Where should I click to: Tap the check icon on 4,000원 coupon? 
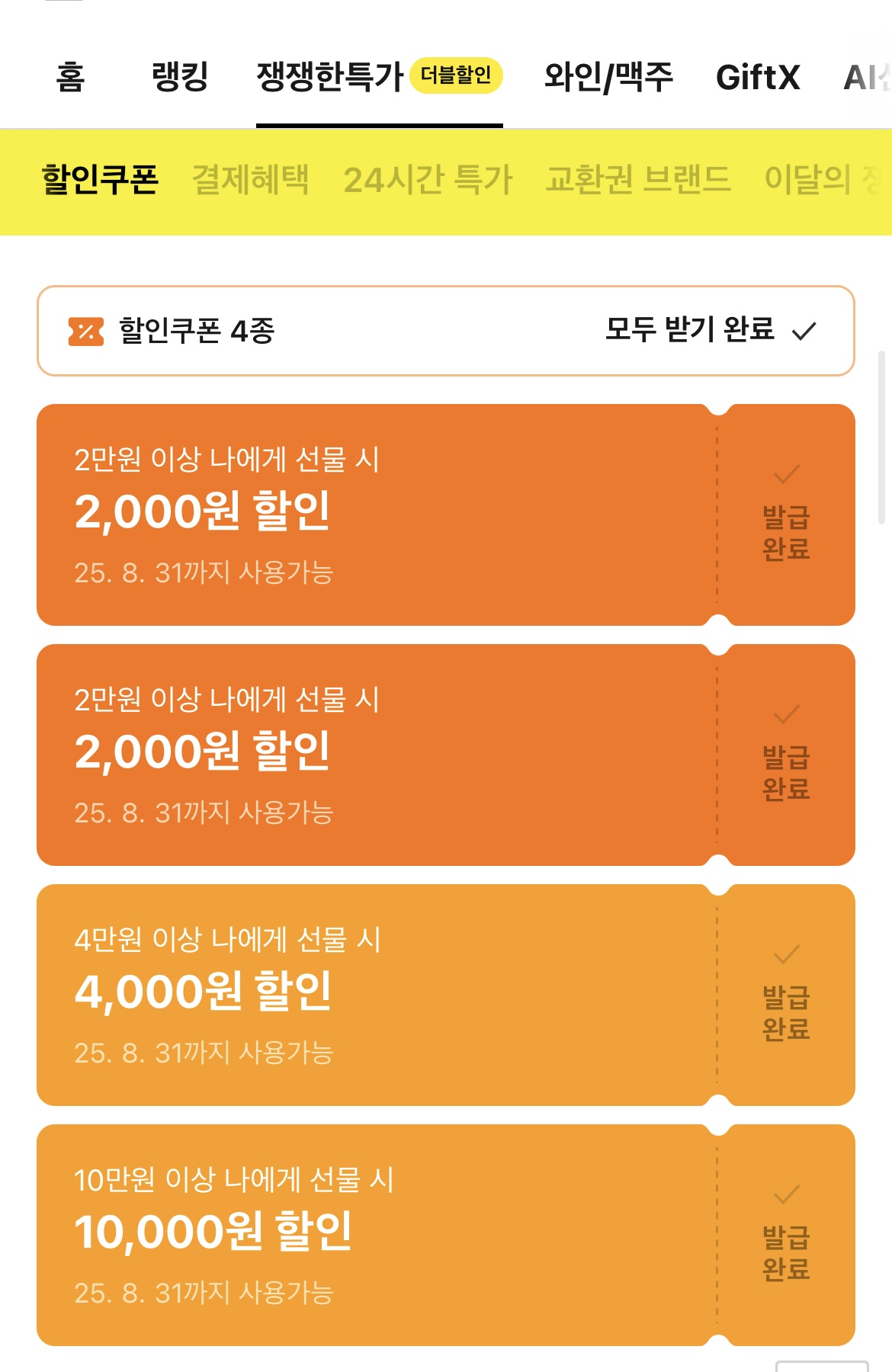786,955
